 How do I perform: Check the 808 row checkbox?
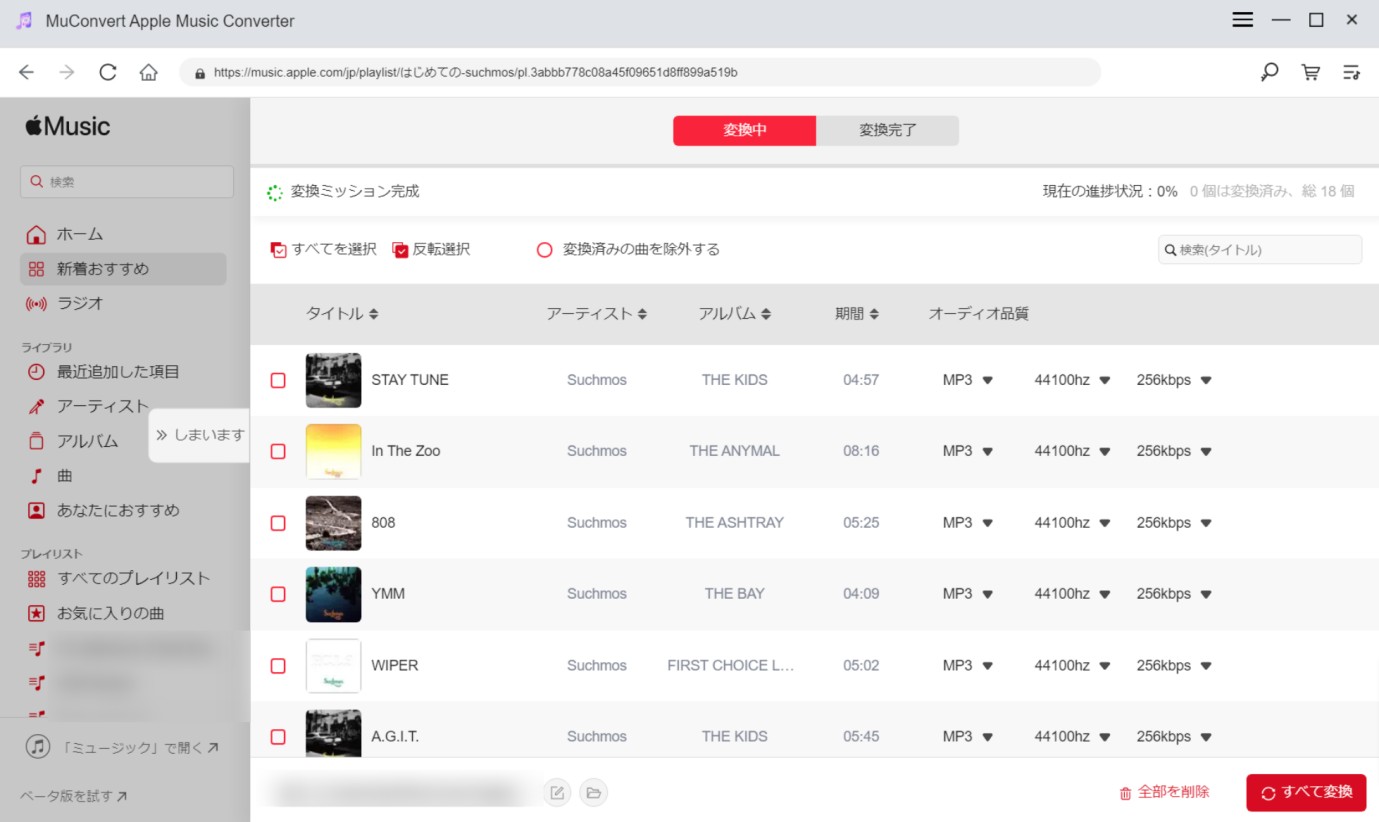[x=278, y=523]
